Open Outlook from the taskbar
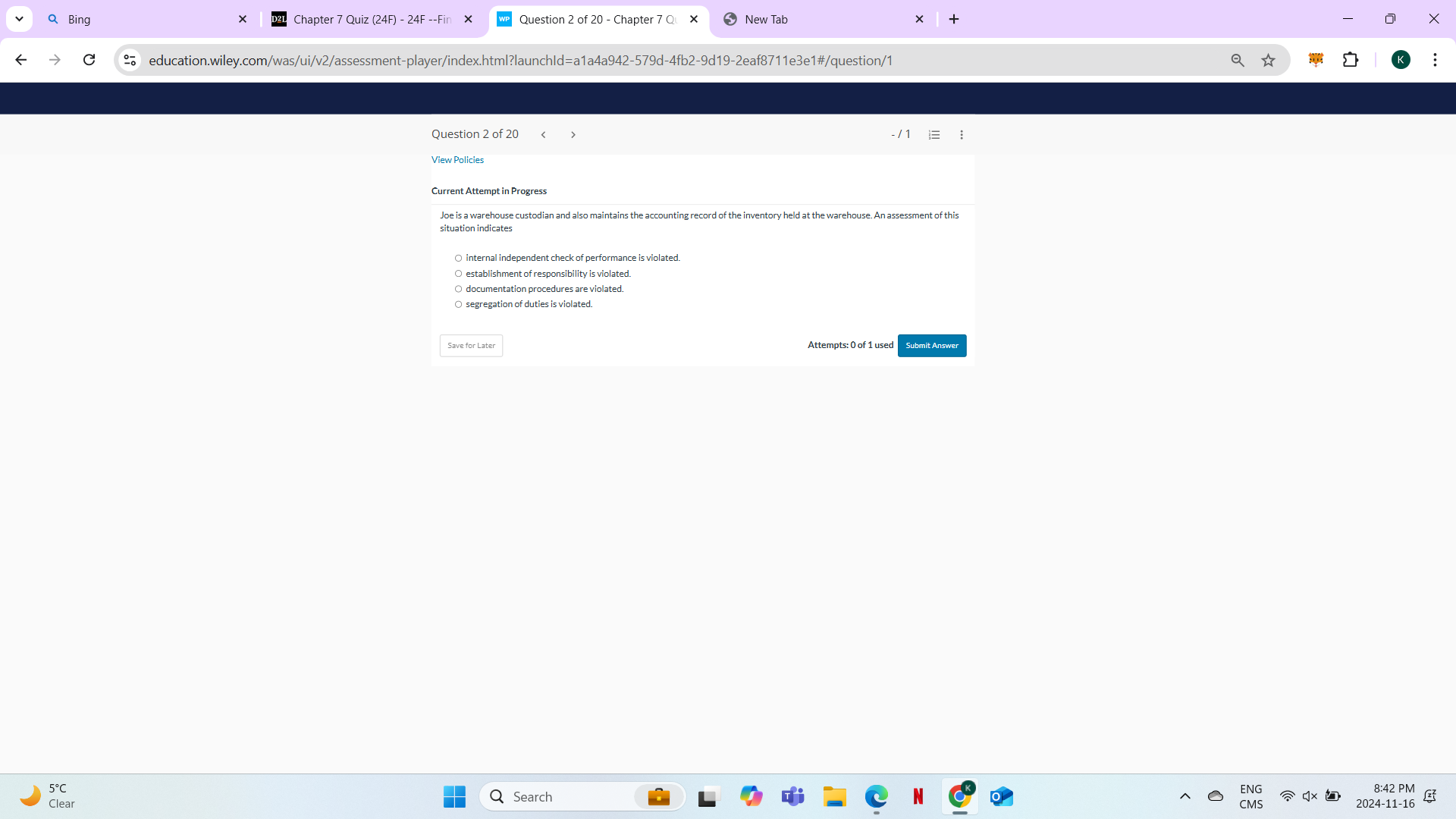 1001,796
